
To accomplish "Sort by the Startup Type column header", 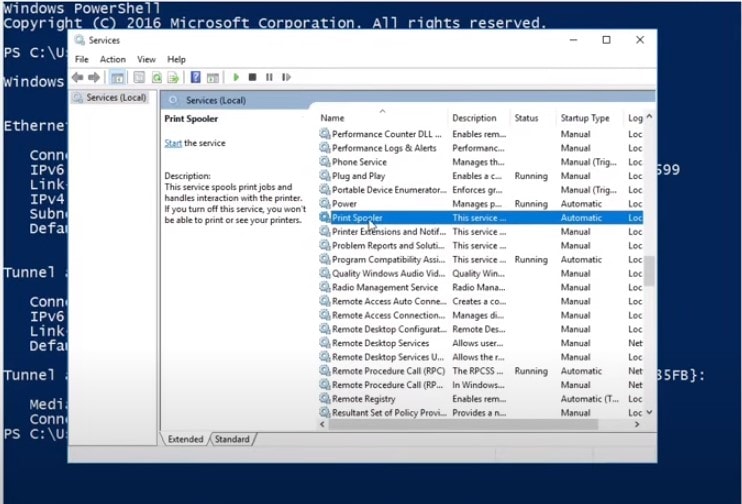I will click(x=585, y=118).
